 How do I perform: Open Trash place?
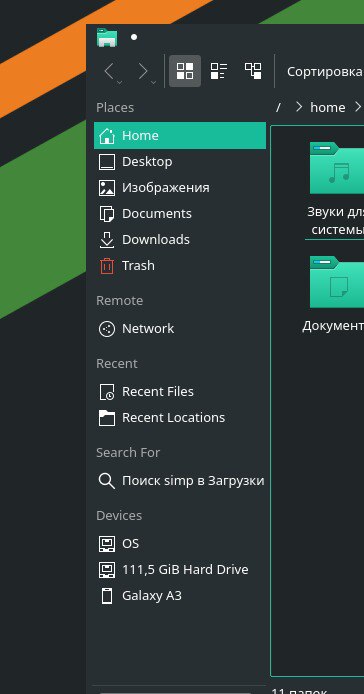pyautogui.click(x=180, y=266)
